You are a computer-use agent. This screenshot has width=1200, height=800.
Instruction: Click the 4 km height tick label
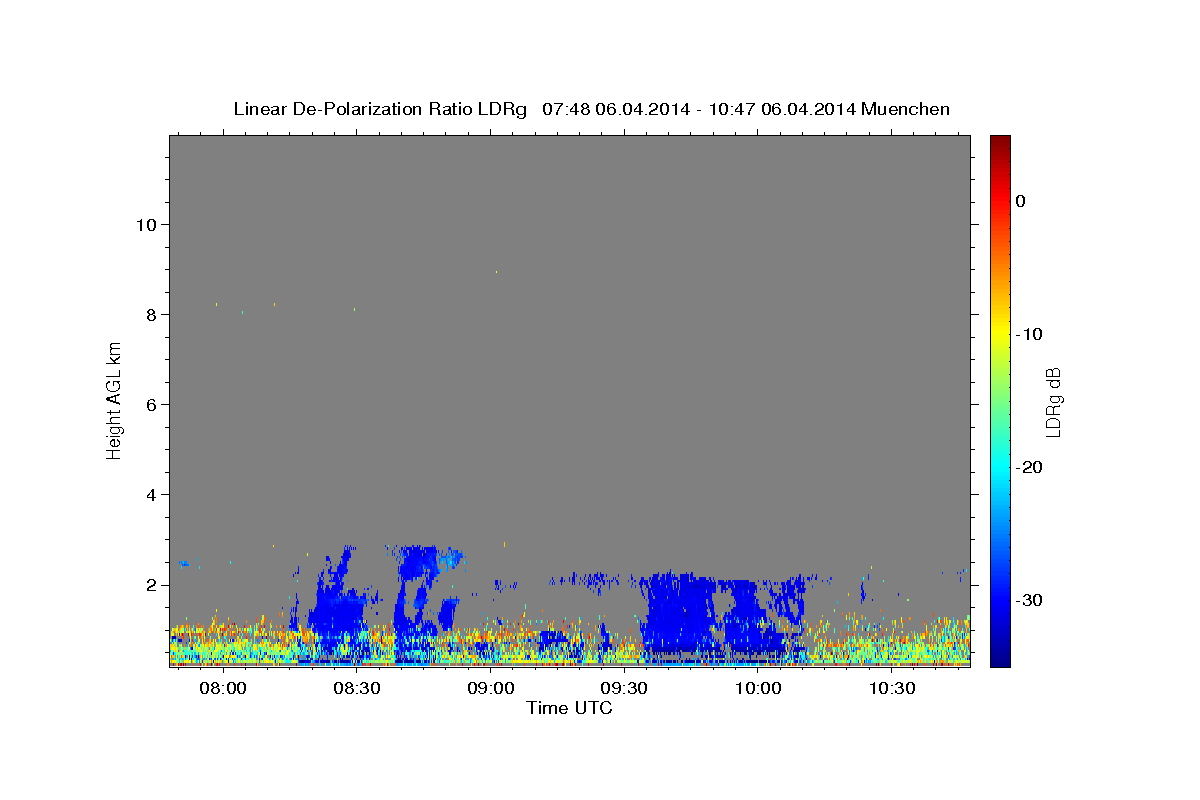(149, 494)
